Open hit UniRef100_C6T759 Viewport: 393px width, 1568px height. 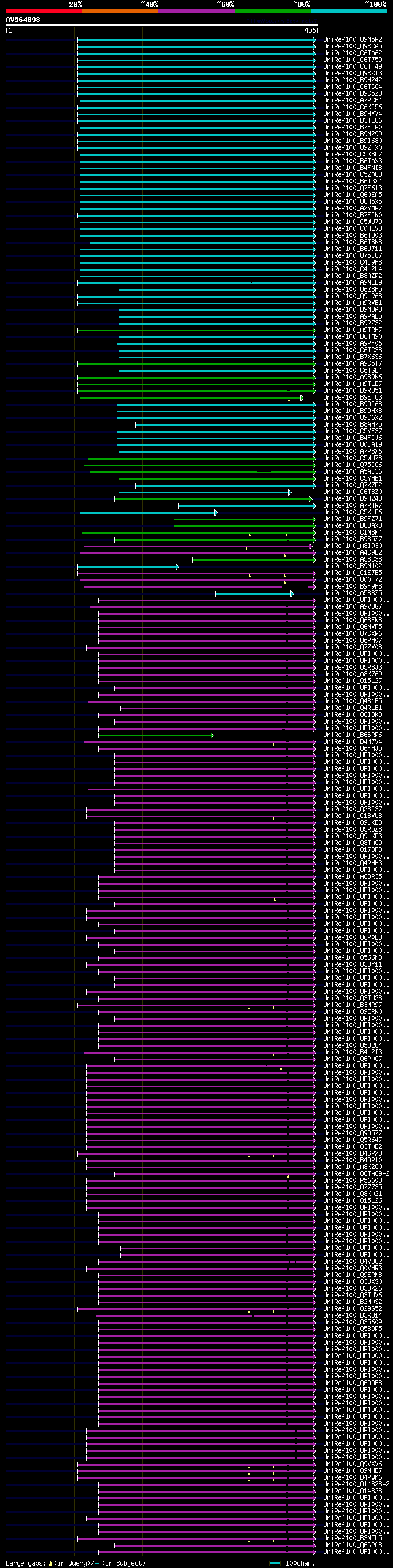352,60
